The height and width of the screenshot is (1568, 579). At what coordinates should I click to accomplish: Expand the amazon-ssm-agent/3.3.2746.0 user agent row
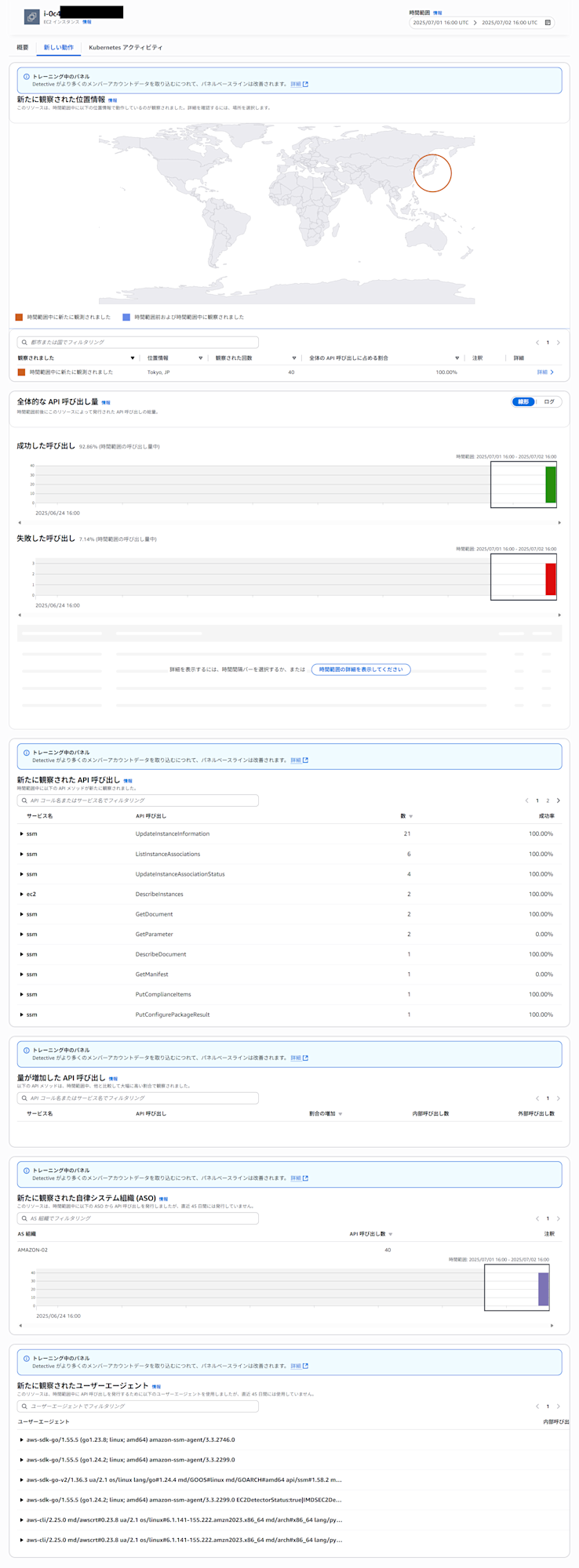click(x=21, y=1439)
